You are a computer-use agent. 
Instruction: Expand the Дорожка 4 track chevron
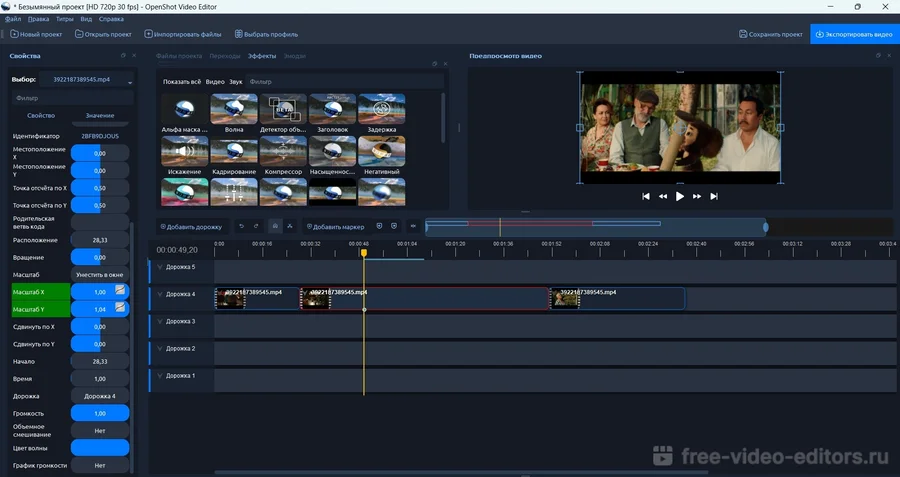coord(159,294)
